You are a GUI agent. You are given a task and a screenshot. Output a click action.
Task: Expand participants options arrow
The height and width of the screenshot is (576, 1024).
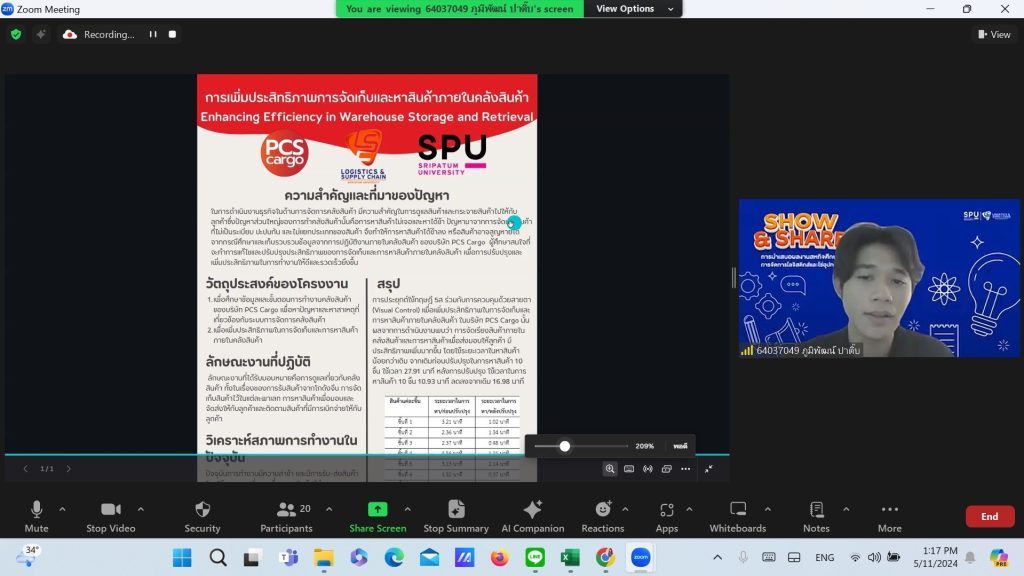tap(328, 509)
